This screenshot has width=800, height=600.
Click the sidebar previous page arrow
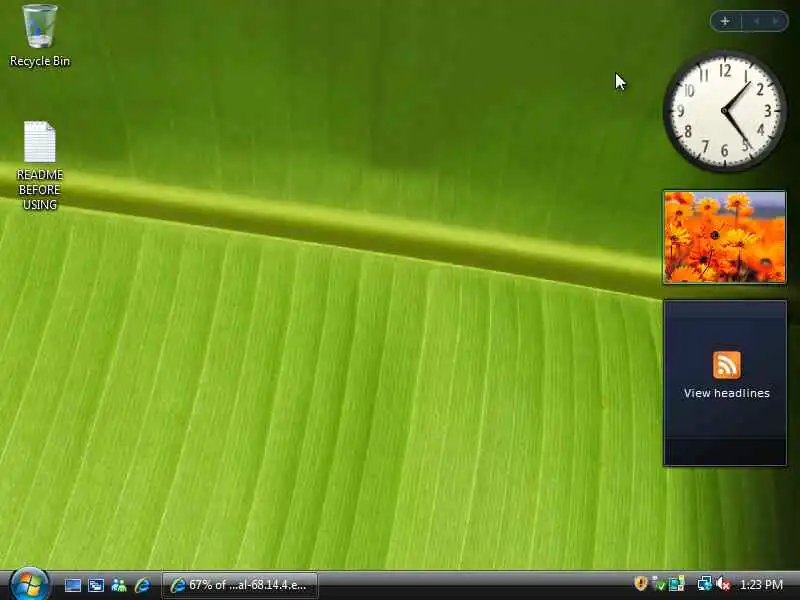[x=757, y=21]
